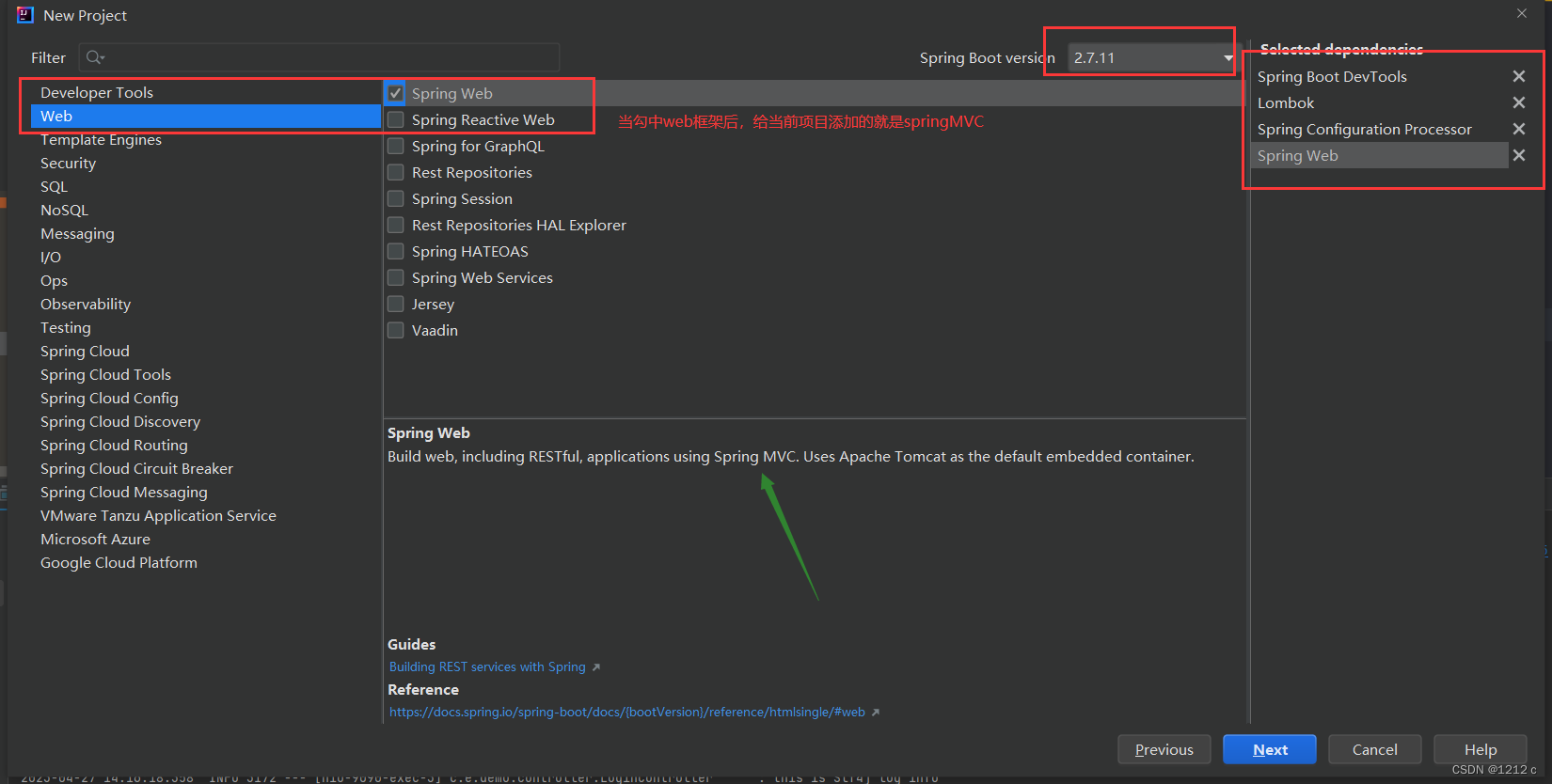Image resolution: width=1552 pixels, height=784 pixels.
Task: Select the Web category
Action: (206, 116)
